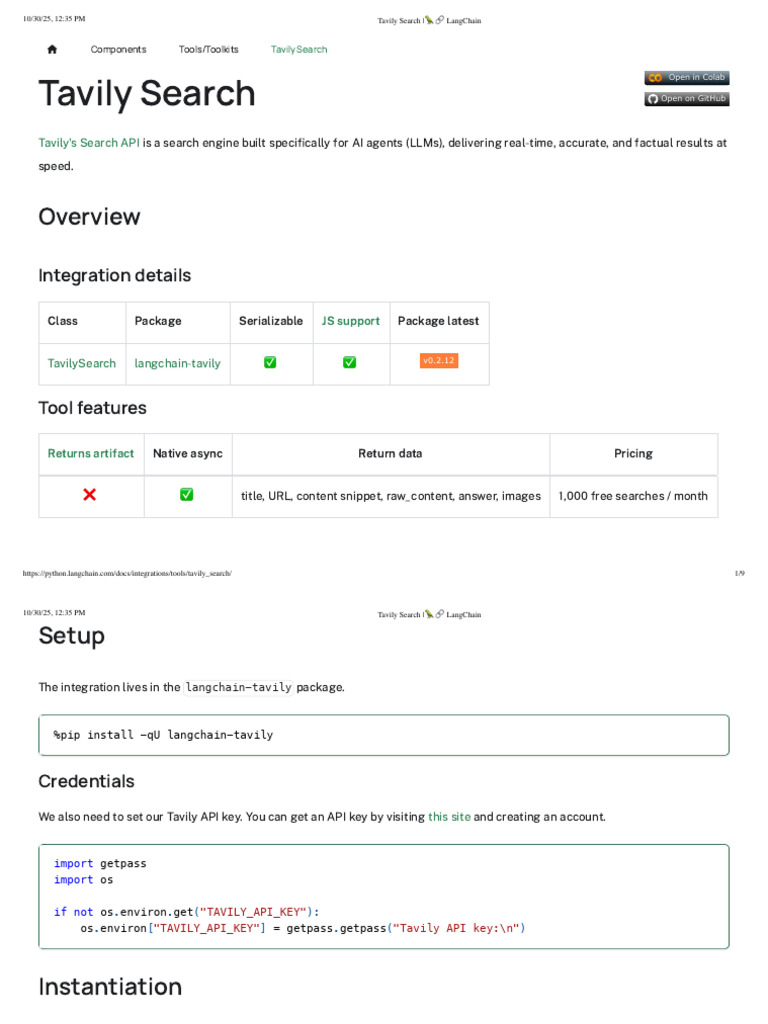Open the Returns artifact header link

click(91, 453)
